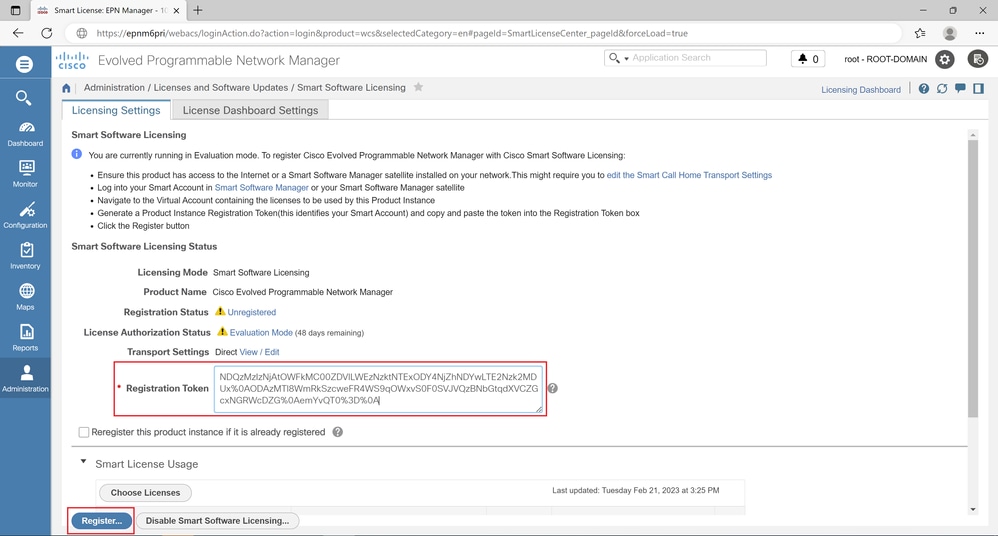Click the Cisco logo
The image size is (998, 536).
72,60
